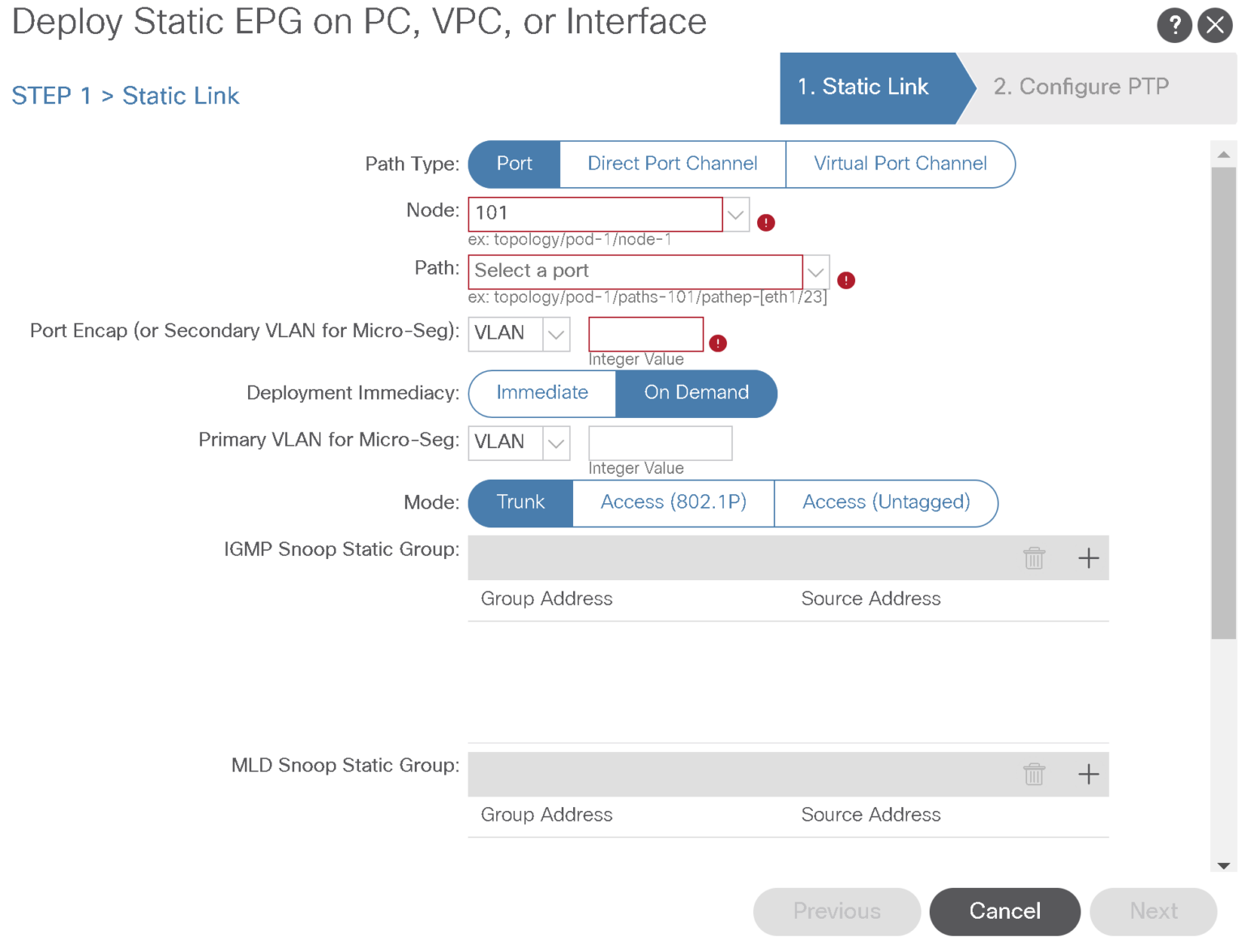
Task: Click the Path field error indicator
Action: pos(846,280)
